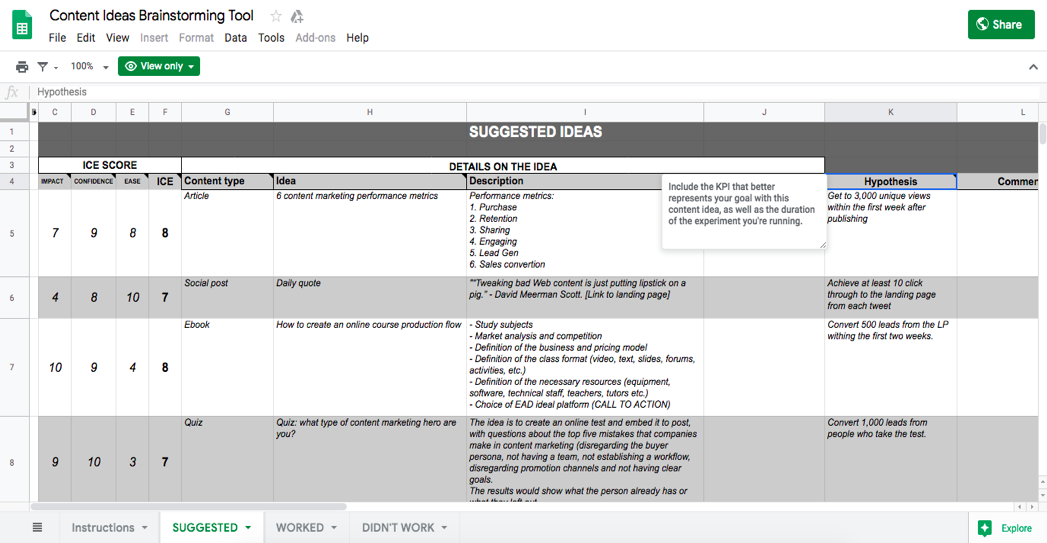This screenshot has width=1047, height=543.
Task: Open the WORKED tab dropdown arrow
Action: pyautogui.click(x=334, y=528)
